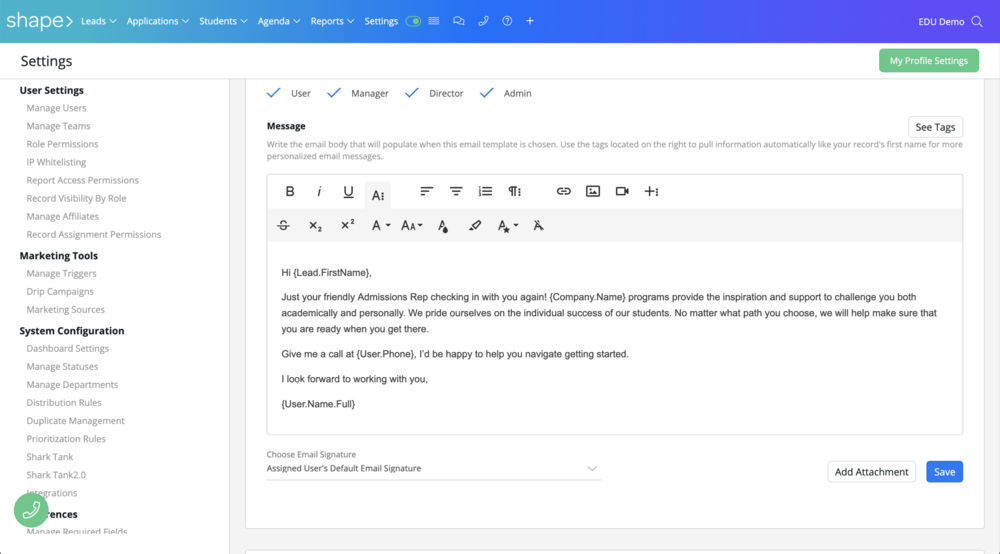Apply superscript formatting

347,225
